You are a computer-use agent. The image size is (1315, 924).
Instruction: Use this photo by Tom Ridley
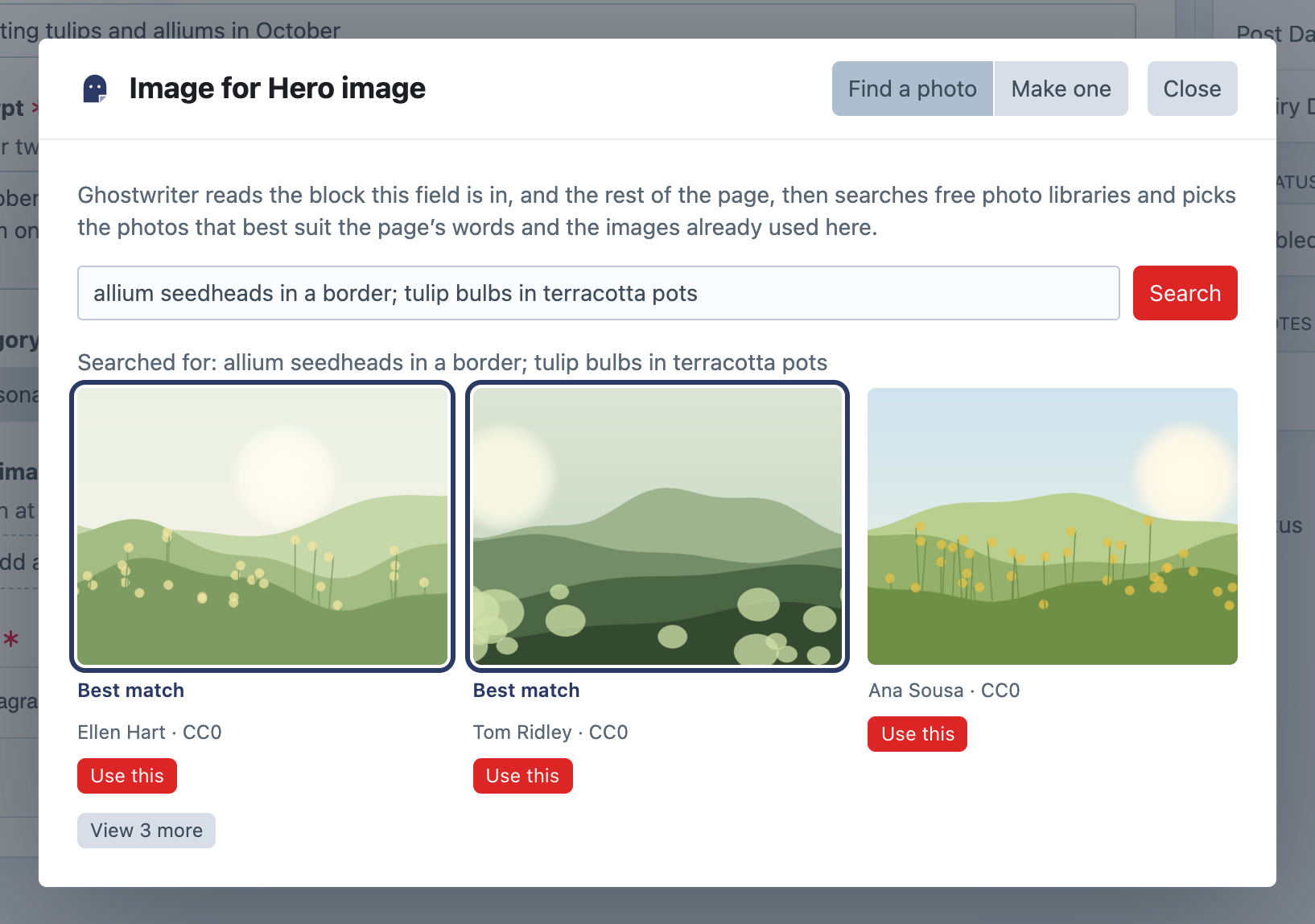click(x=522, y=776)
